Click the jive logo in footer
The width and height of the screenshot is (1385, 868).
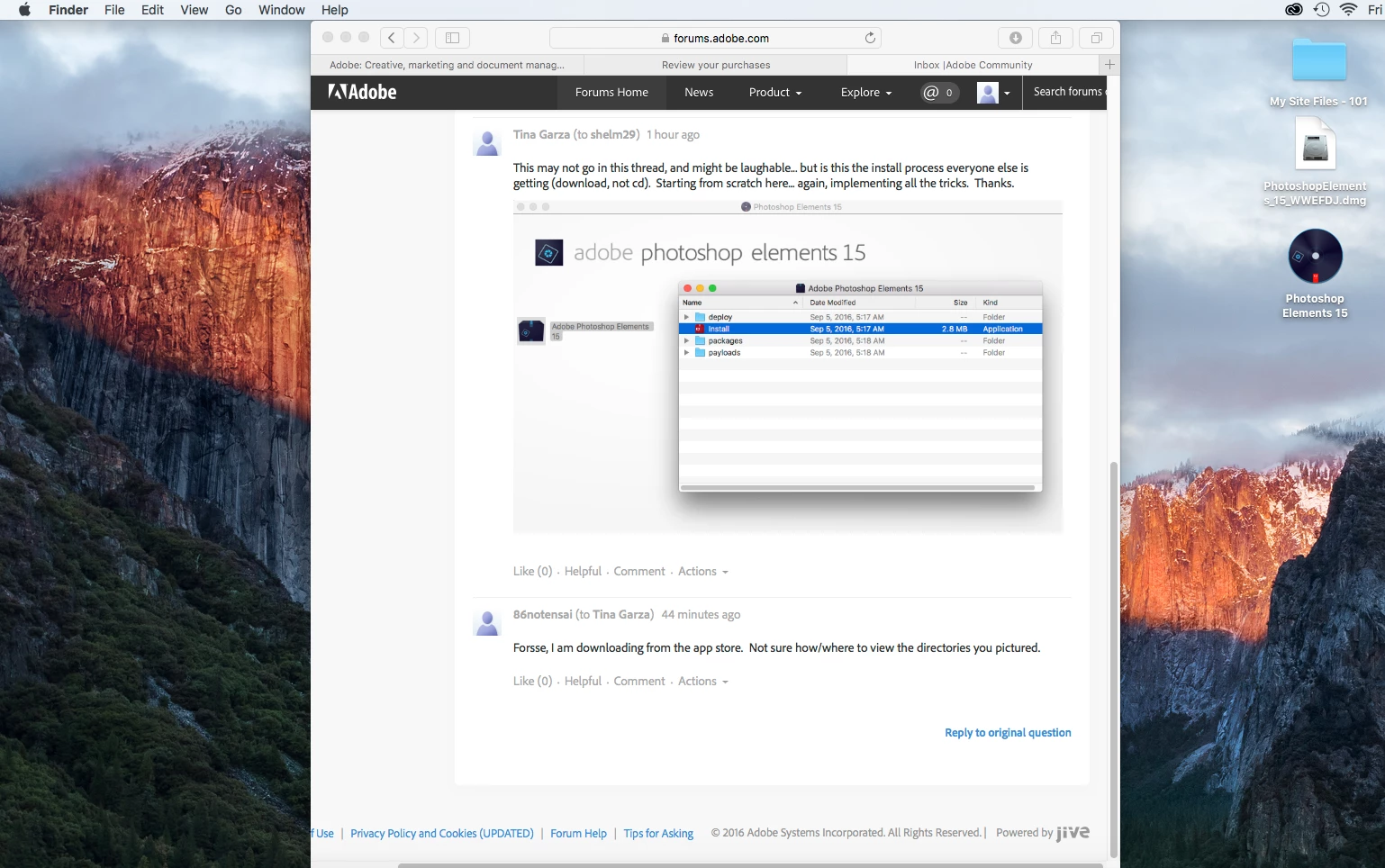coord(1073,832)
